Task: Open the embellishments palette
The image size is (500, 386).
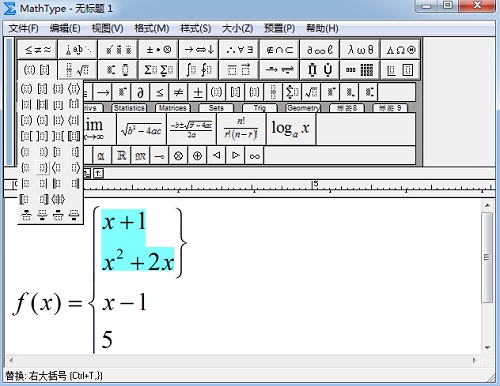Action: click(x=118, y=50)
